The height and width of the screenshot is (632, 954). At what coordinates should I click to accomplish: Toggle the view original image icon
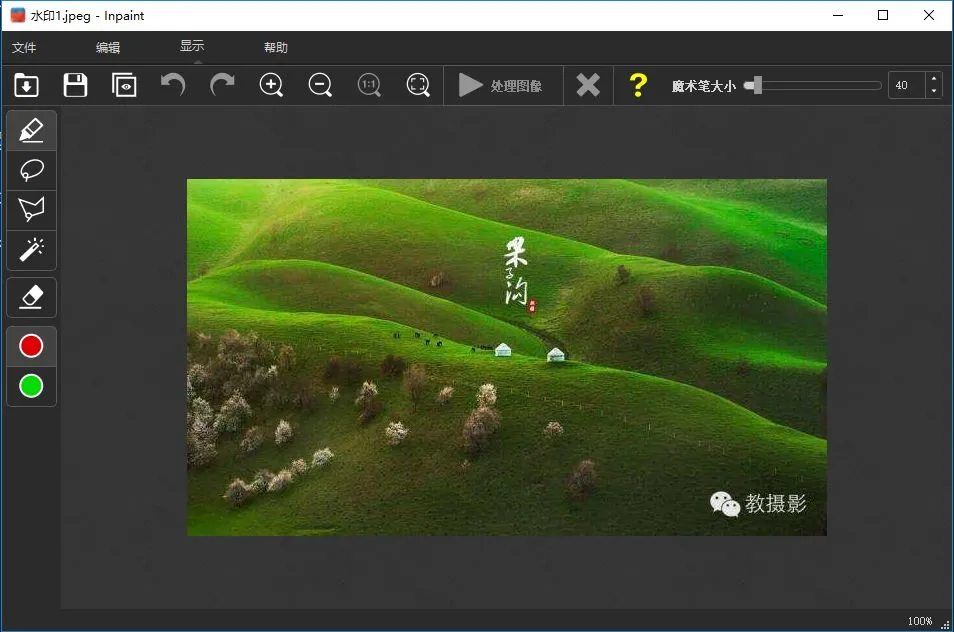124,85
